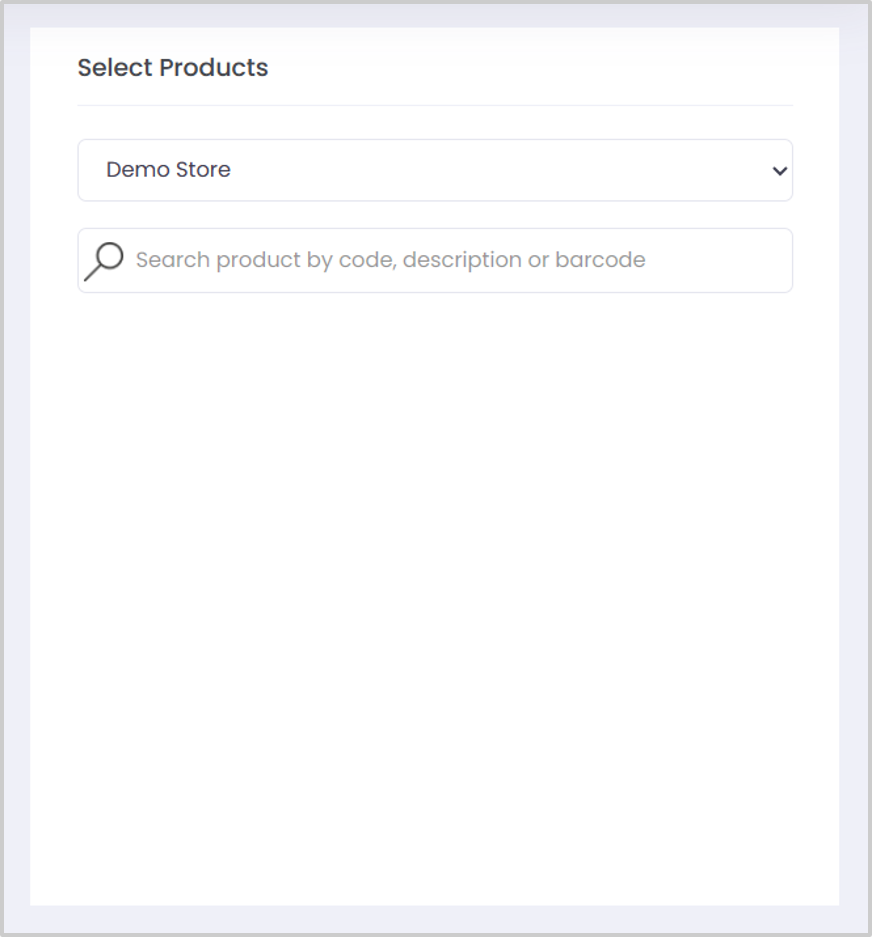872x938 pixels.
Task: Click the word 'Select' in panel title
Action: coord(115,68)
